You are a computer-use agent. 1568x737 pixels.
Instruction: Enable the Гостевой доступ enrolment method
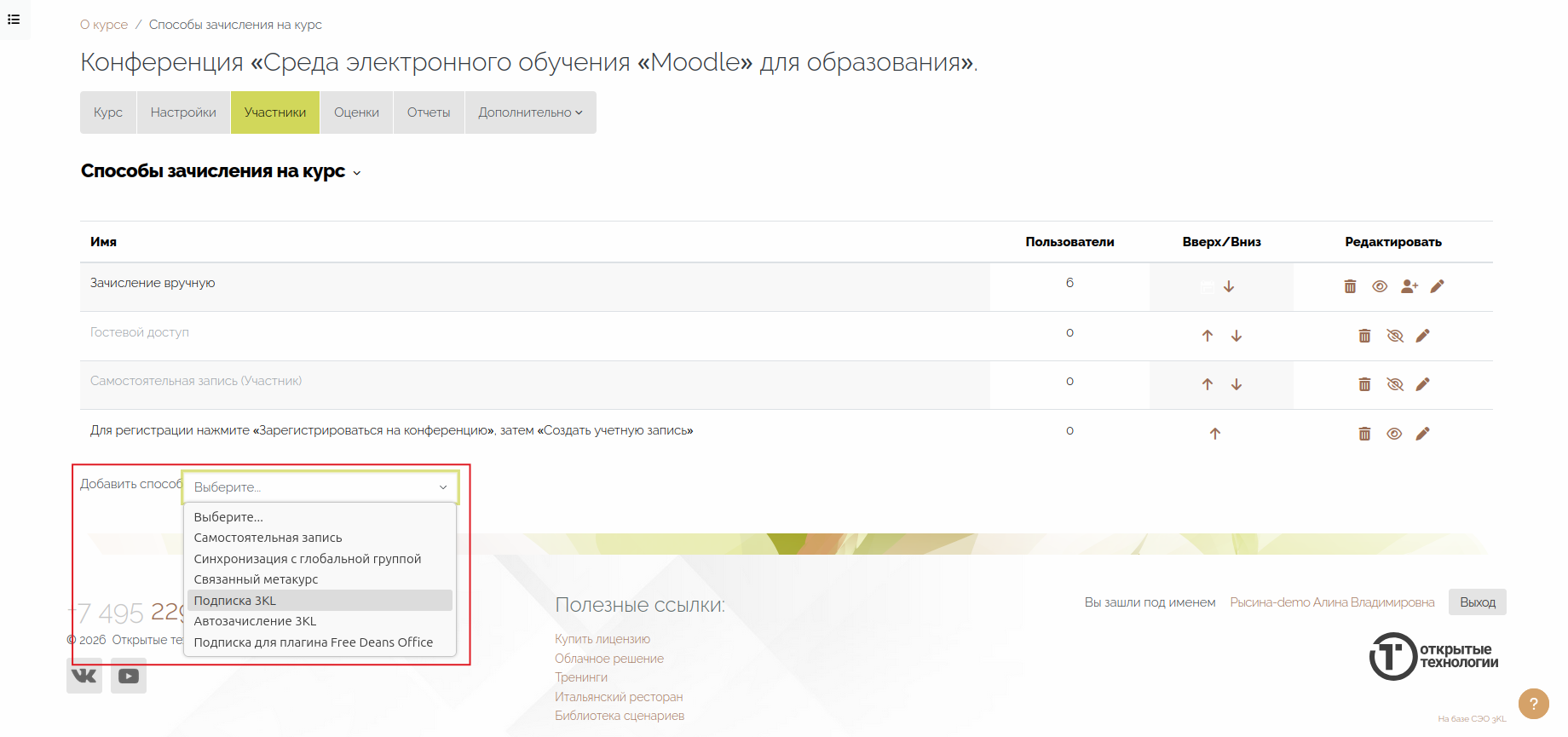coord(1394,336)
